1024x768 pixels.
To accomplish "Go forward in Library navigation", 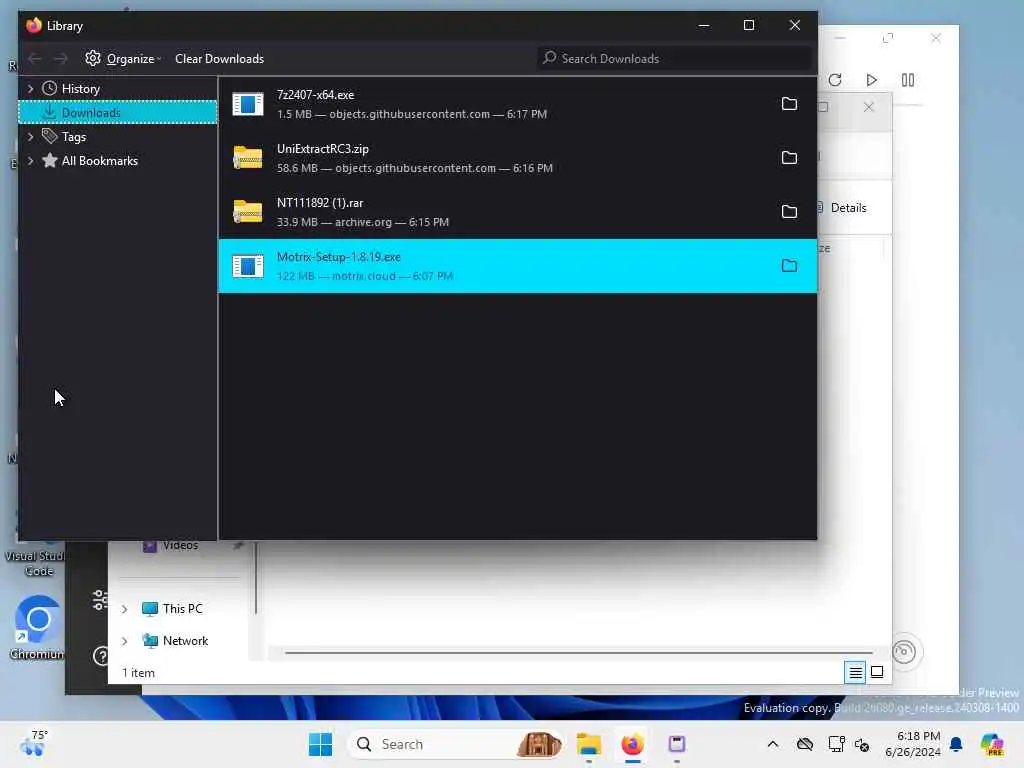I will pos(60,59).
